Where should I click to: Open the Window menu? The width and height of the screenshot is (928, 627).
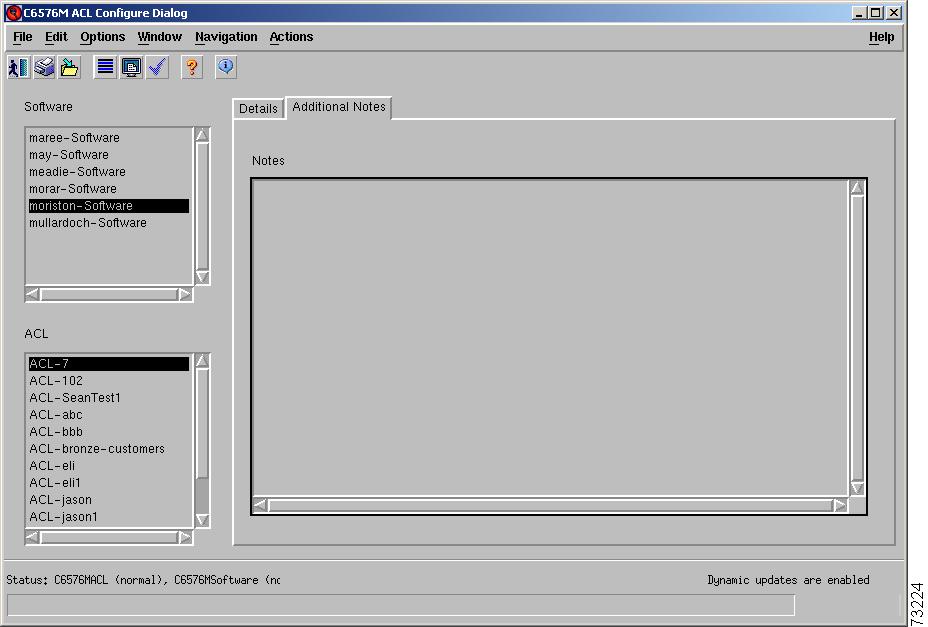[160, 37]
